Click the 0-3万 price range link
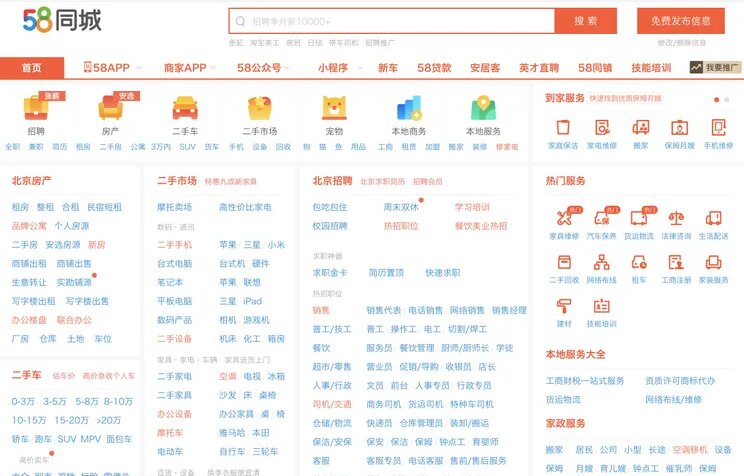The width and height of the screenshot is (744, 476). [x=23, y=401]
